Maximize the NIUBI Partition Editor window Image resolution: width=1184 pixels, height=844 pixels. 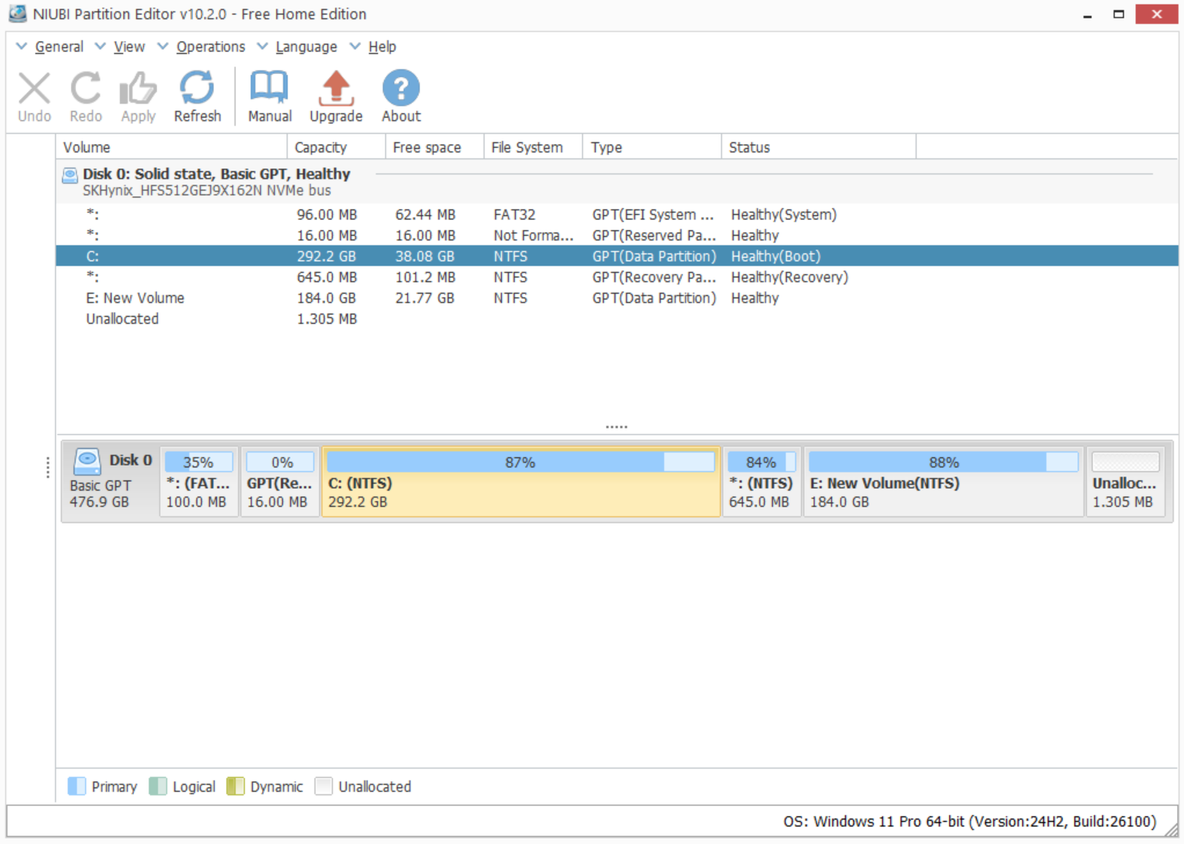pos(1118,14)
